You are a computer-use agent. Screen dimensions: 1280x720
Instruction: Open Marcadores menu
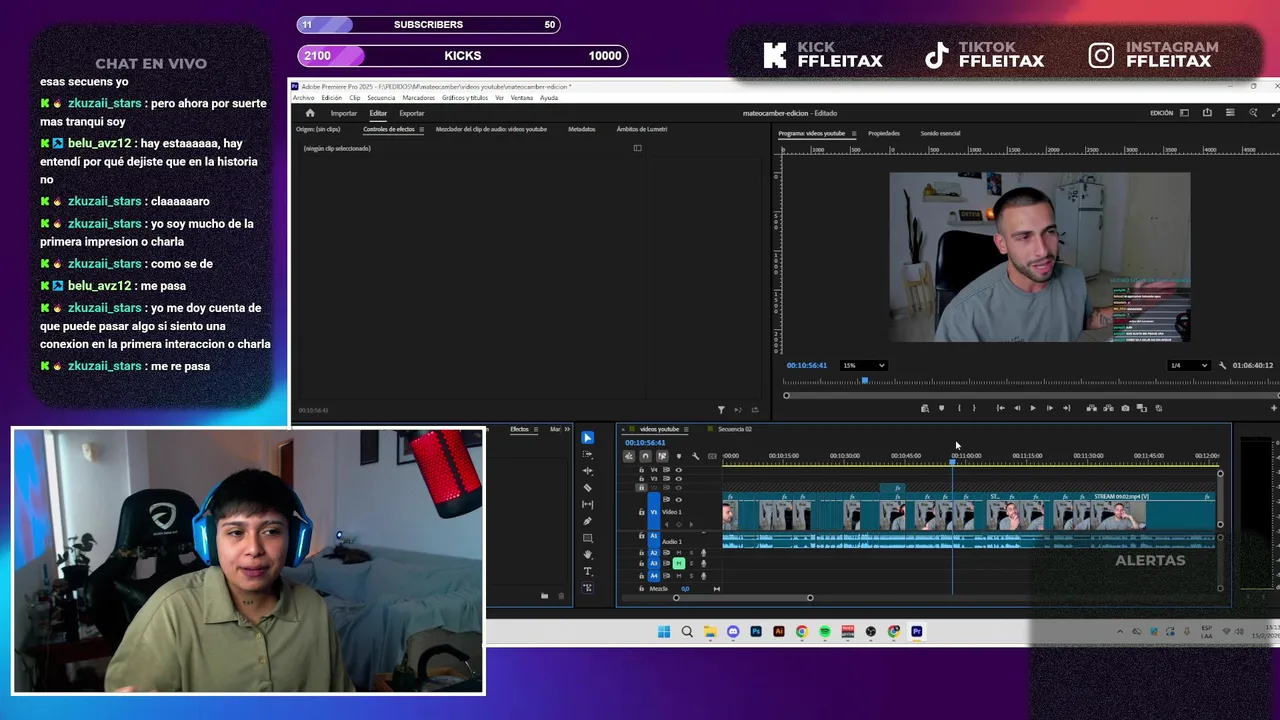[x=419, y=98]
